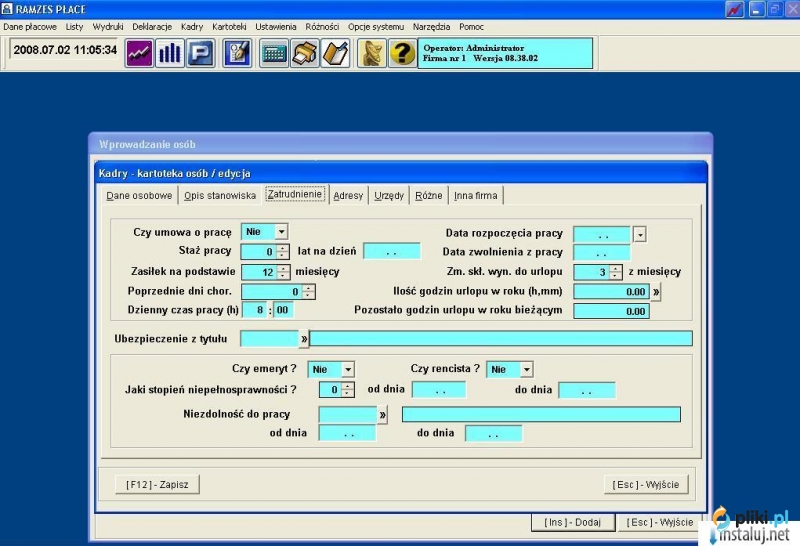Open the Deklaracje menu
The image size is (800, 546).
coord(152,27)
